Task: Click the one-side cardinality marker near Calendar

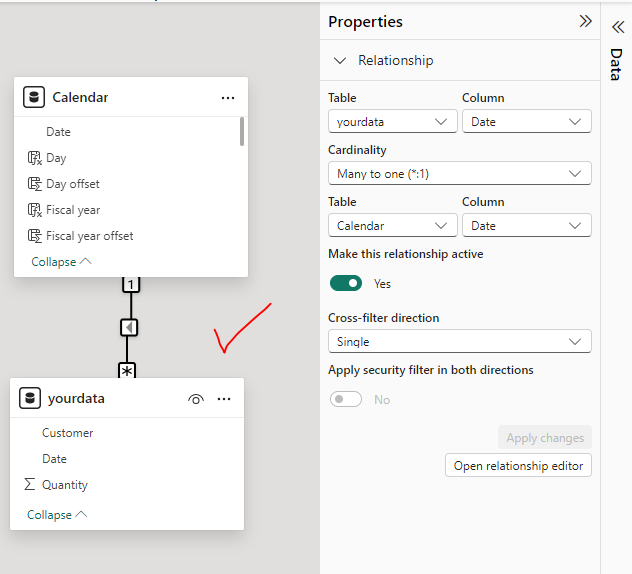Action: tap(131, 285)
